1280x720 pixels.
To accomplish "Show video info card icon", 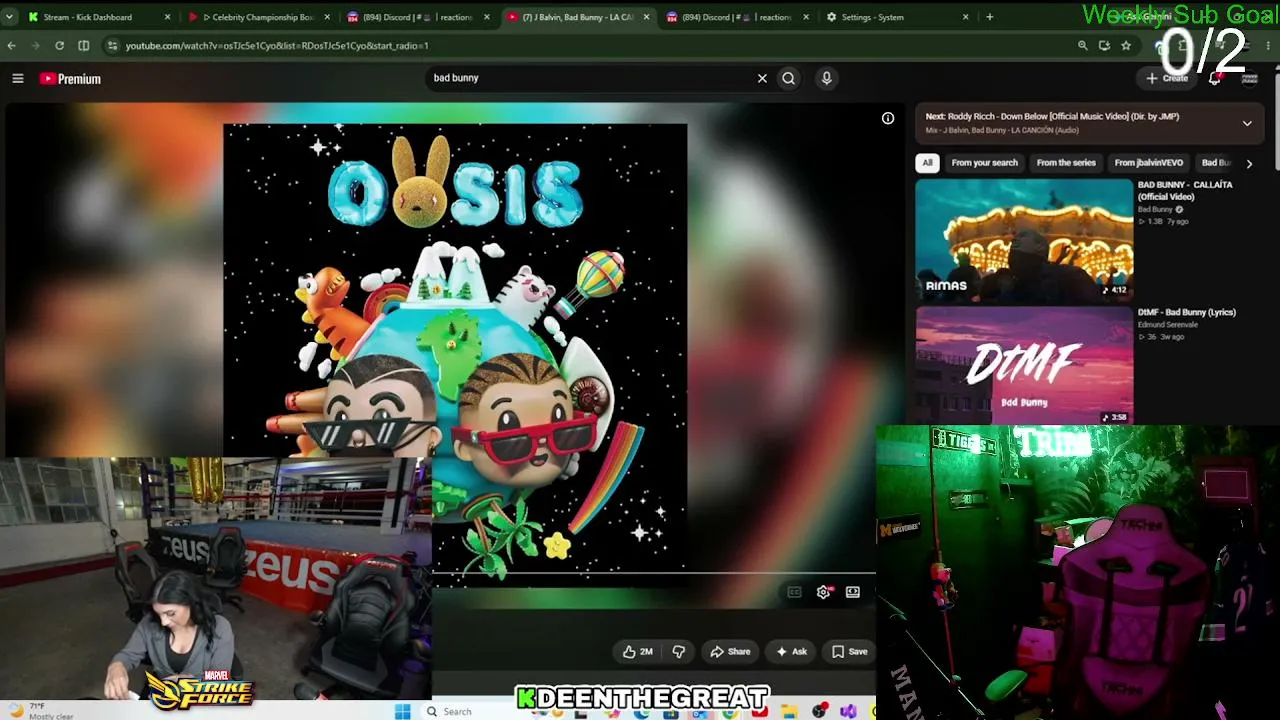I will click(888, 118).
